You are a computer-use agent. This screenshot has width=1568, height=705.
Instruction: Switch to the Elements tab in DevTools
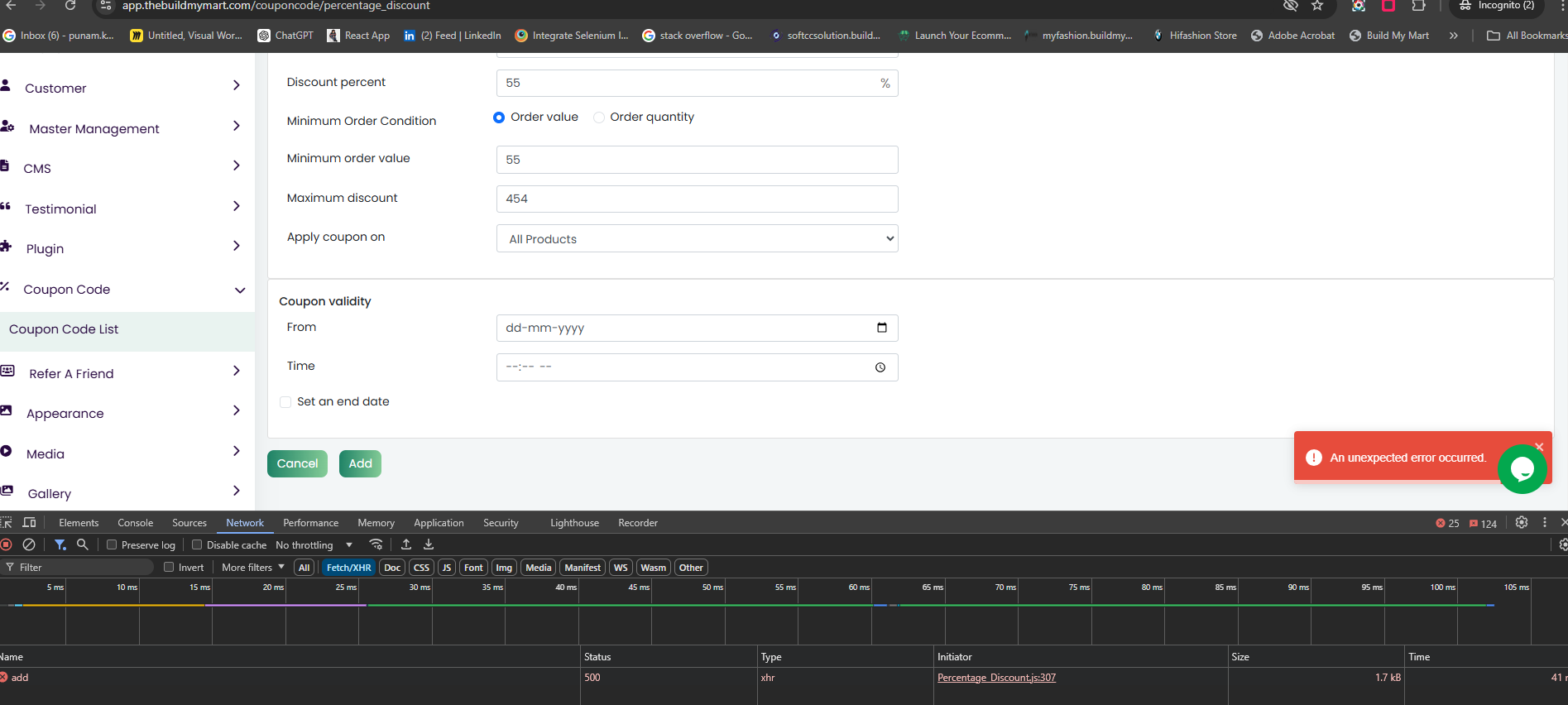(79, 523)
